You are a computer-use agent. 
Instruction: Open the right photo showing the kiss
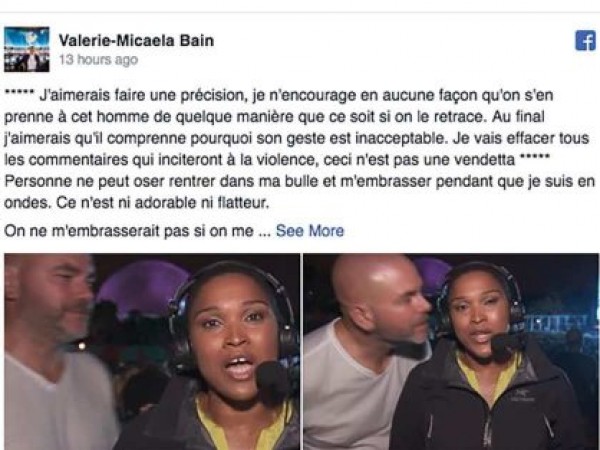[x=451, y=351]
